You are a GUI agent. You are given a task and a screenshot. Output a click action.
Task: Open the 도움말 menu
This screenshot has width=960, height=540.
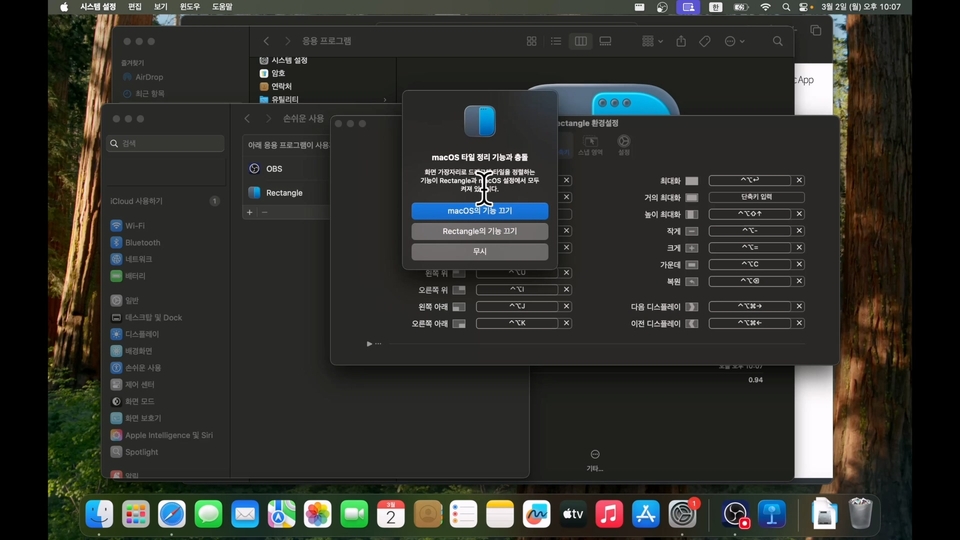coord(222,7)
